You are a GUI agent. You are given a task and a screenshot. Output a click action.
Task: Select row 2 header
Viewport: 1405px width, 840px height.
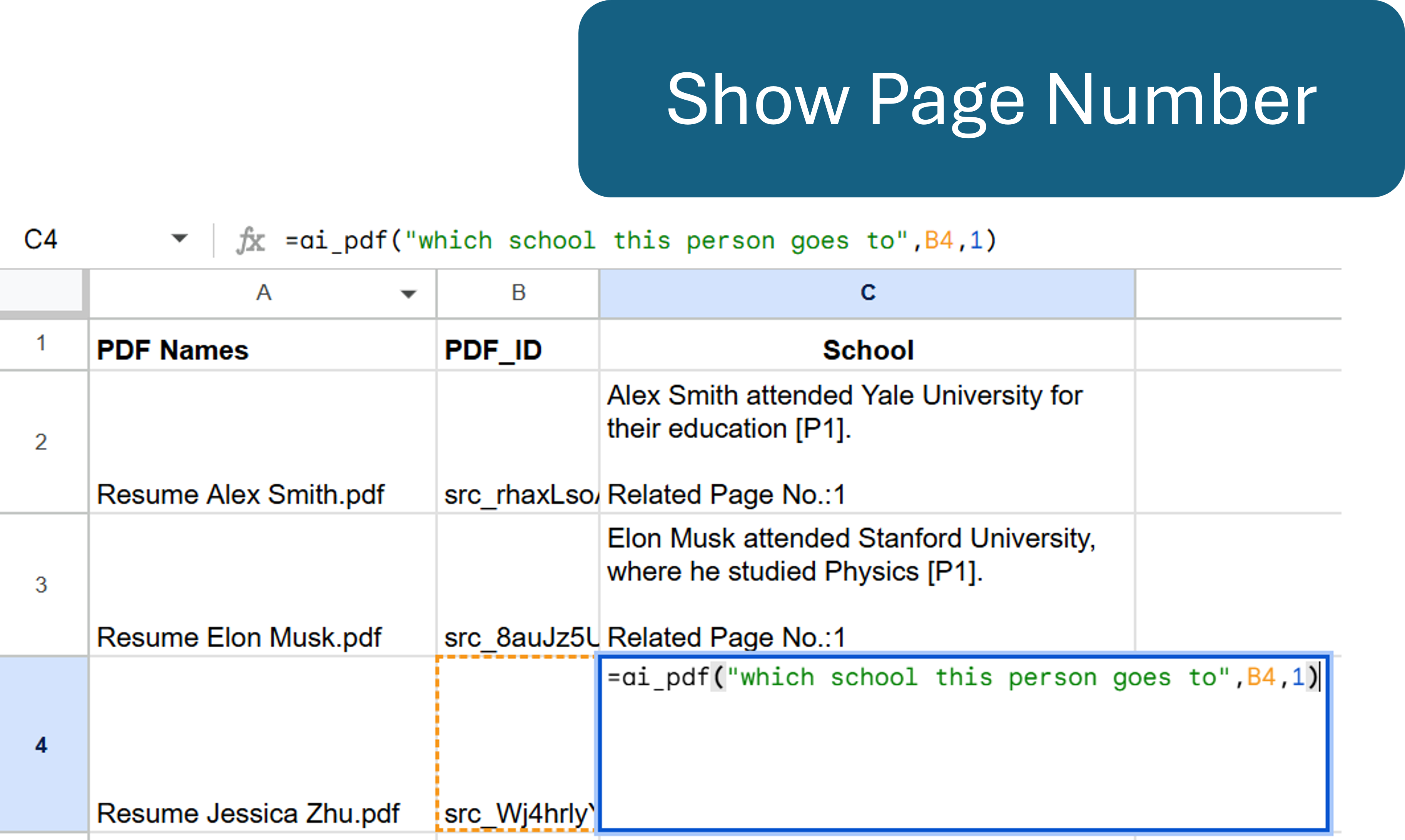(x=41, y=441)
